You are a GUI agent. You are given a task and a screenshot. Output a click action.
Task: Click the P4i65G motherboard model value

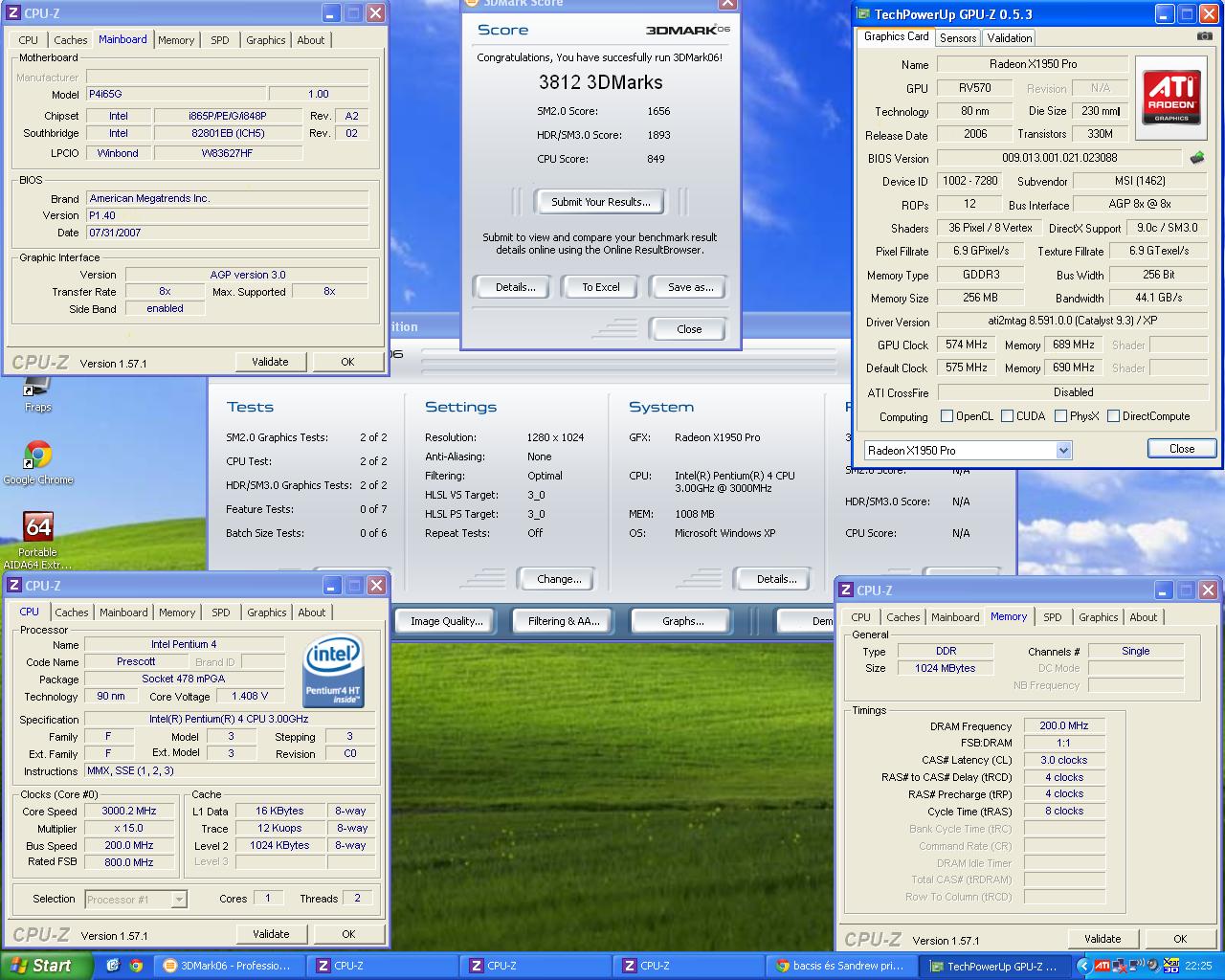point(175,94)
